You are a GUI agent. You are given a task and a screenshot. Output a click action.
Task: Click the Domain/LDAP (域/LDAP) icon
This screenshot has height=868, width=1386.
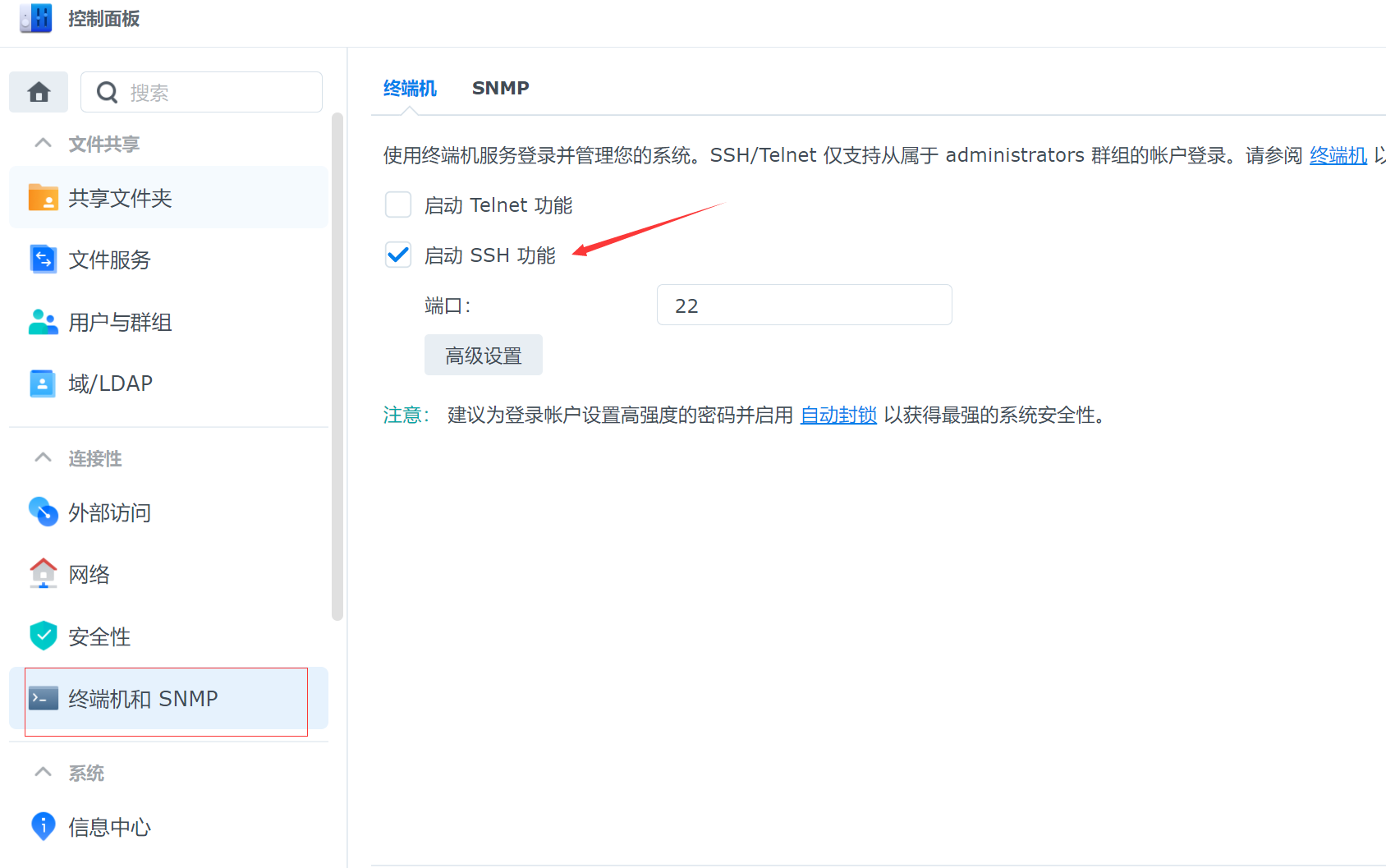point(43,383)
